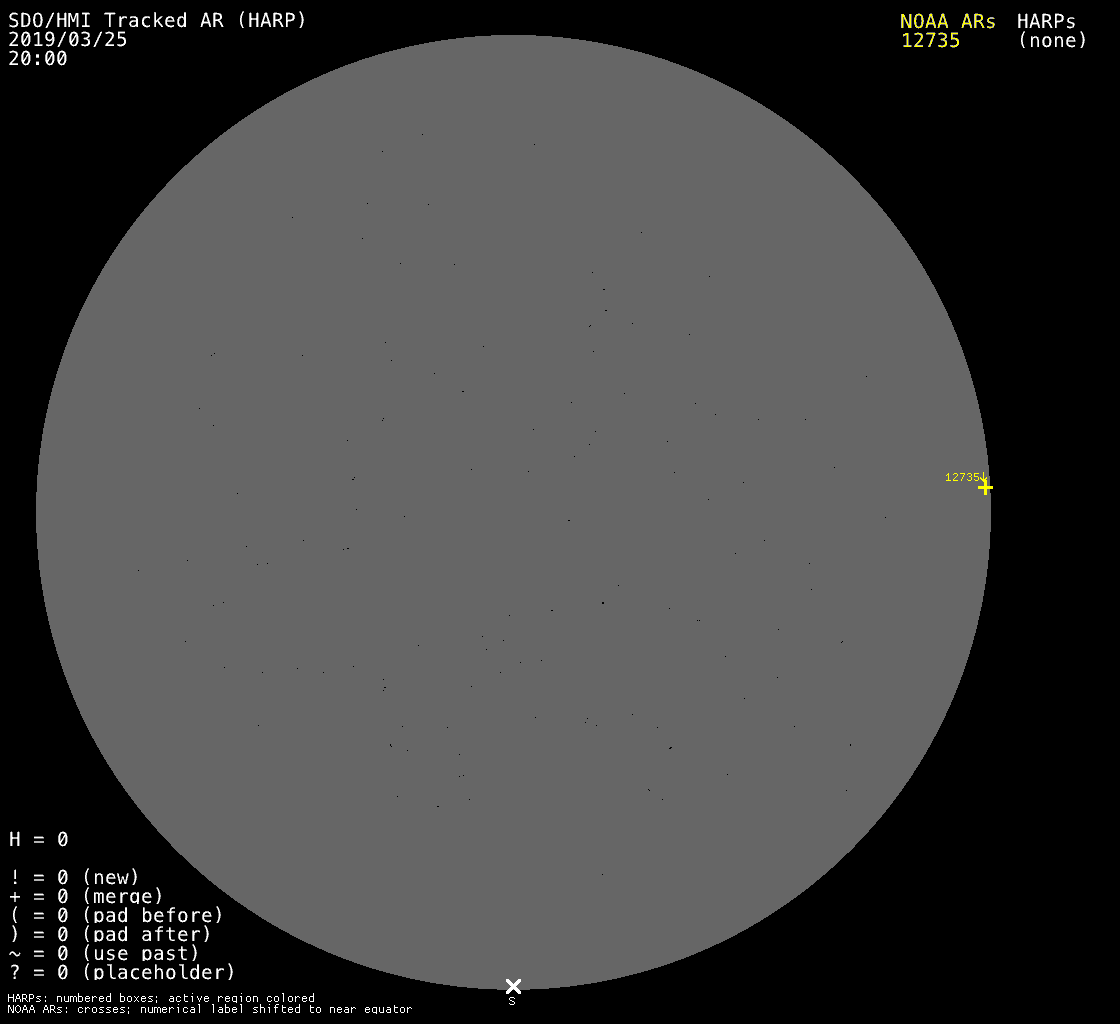Screen dimensions: 1120x1024
Task: Click the yellow cross marker for AR 12735
Action: (x=985, y=487)
